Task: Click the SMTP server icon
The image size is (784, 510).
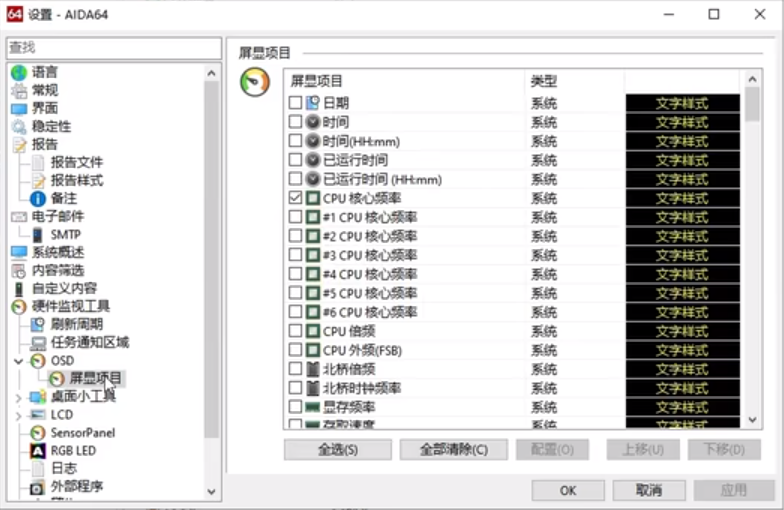Action: [38, 234]
